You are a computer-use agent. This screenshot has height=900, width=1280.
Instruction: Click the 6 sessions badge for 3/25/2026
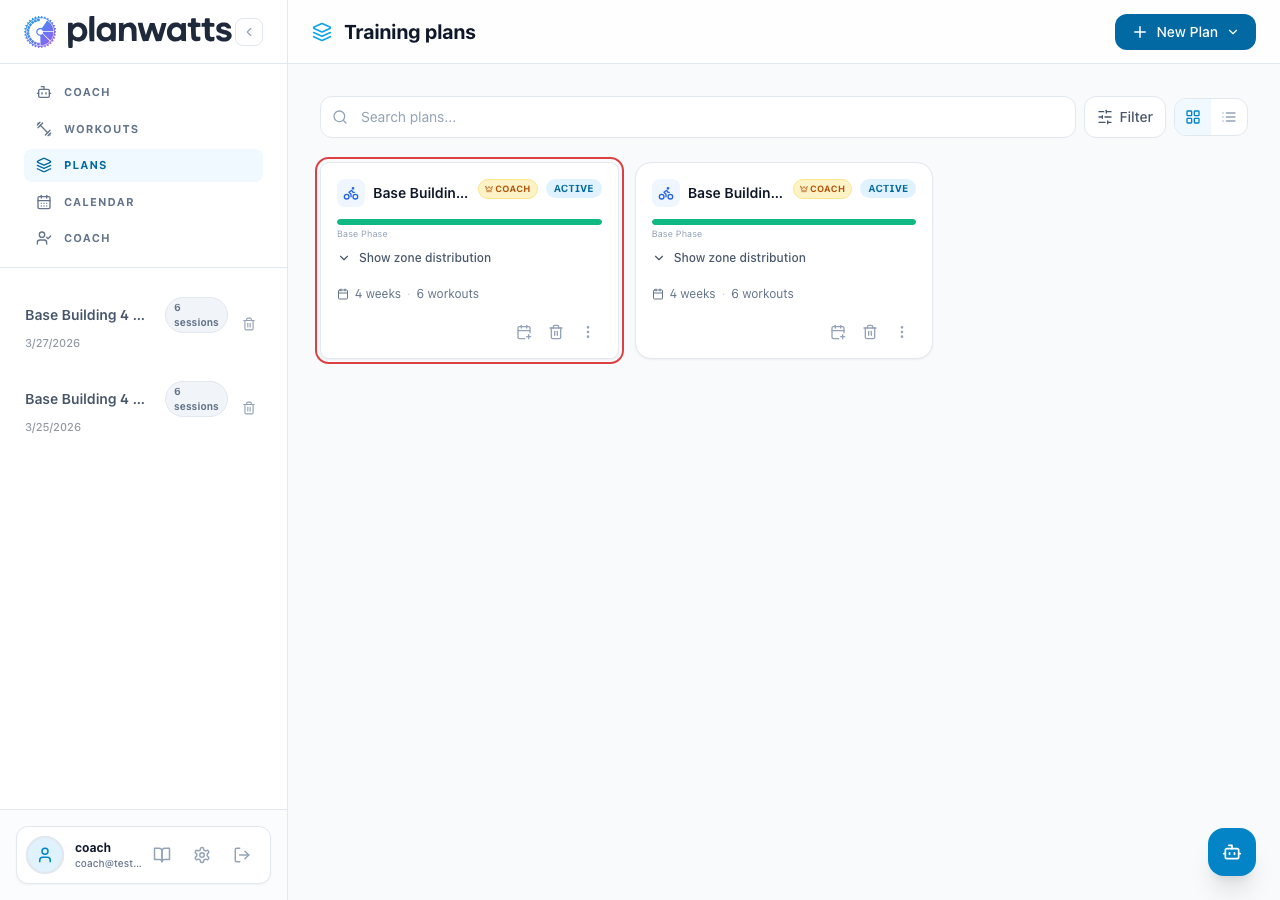click(196, 399)
